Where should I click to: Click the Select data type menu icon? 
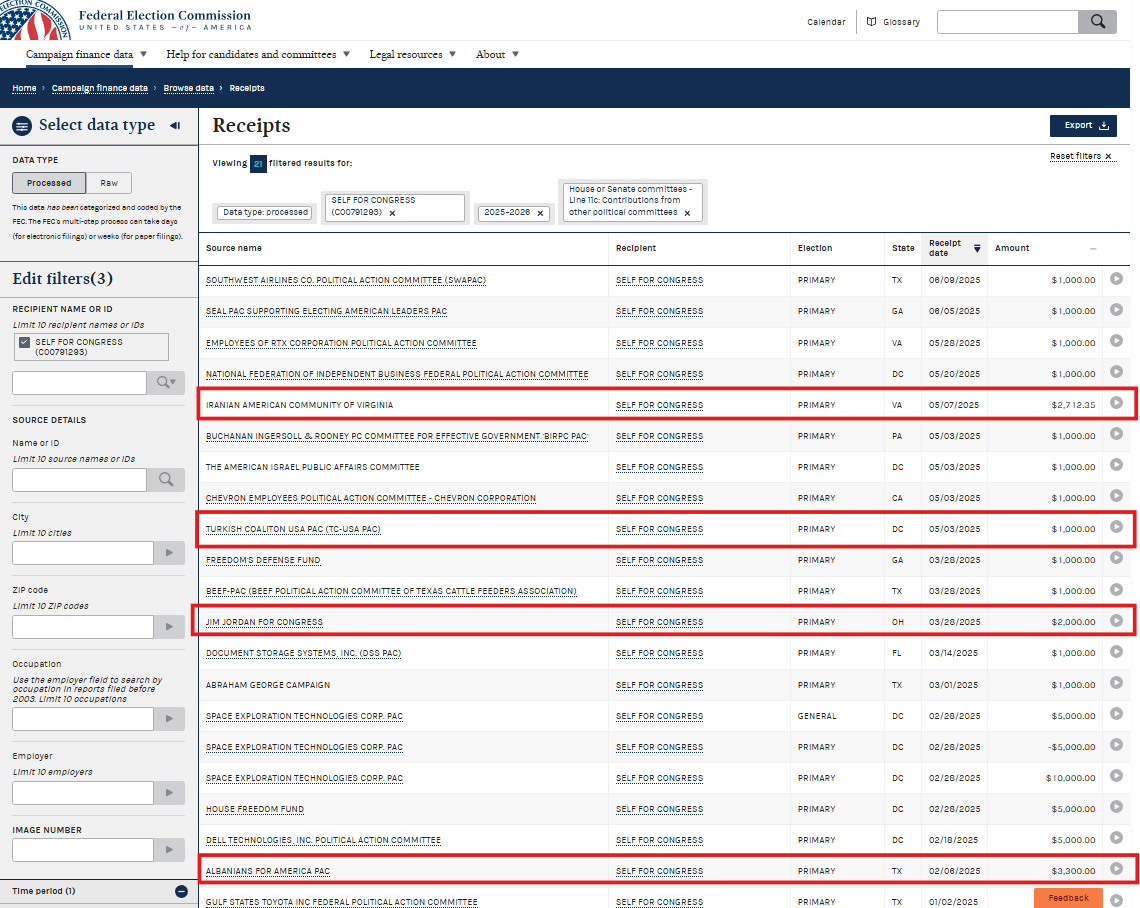pos(23,126)
